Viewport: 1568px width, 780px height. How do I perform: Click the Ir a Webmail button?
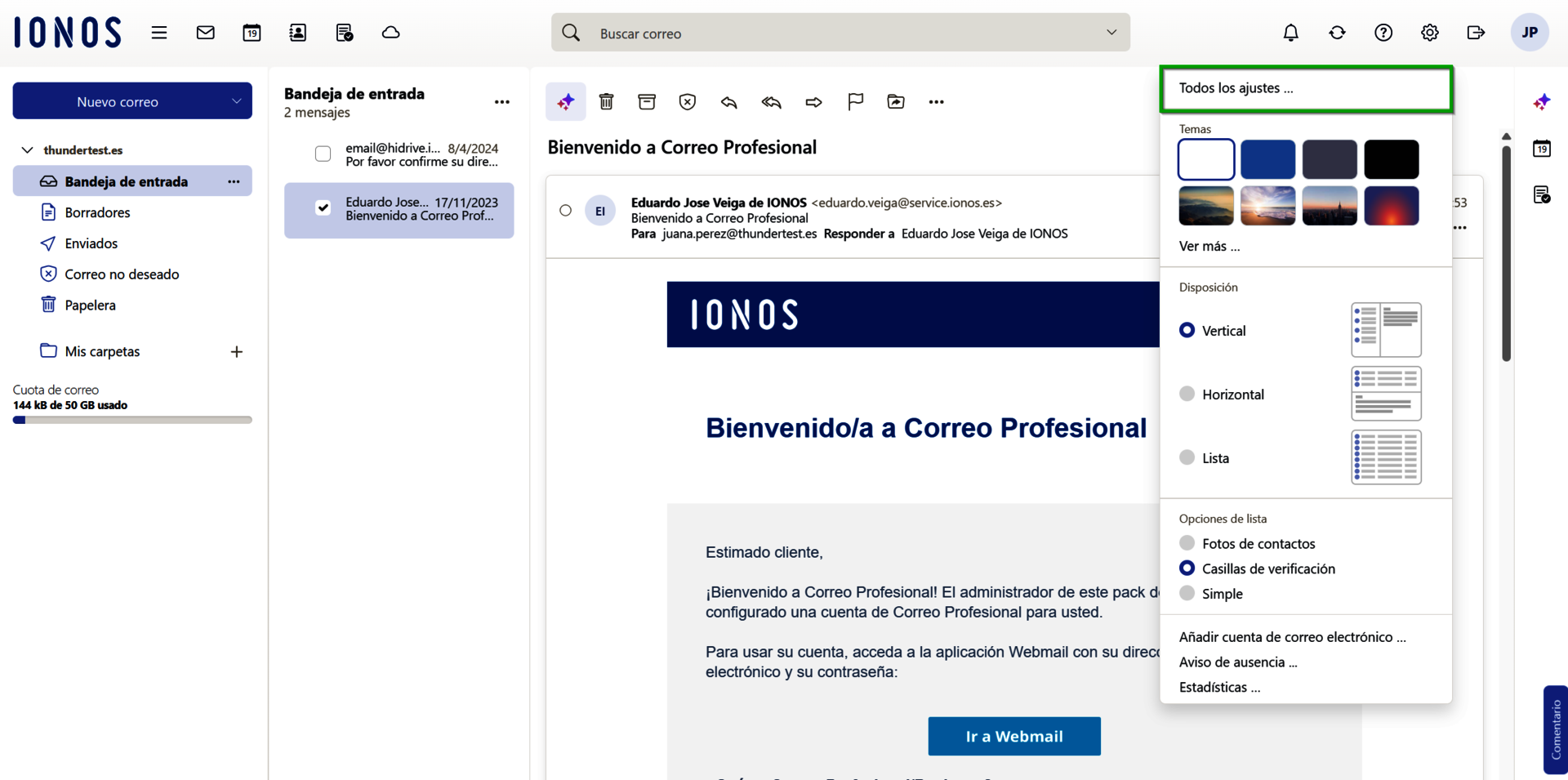pos(1014,736)
